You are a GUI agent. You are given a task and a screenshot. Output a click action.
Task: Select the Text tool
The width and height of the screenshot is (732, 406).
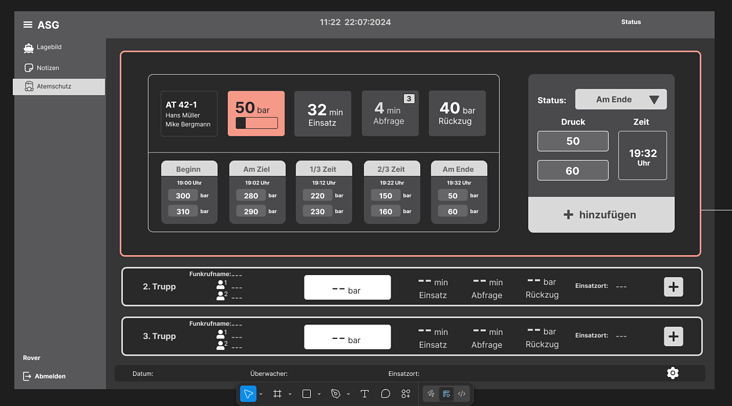tap(364, 394)
